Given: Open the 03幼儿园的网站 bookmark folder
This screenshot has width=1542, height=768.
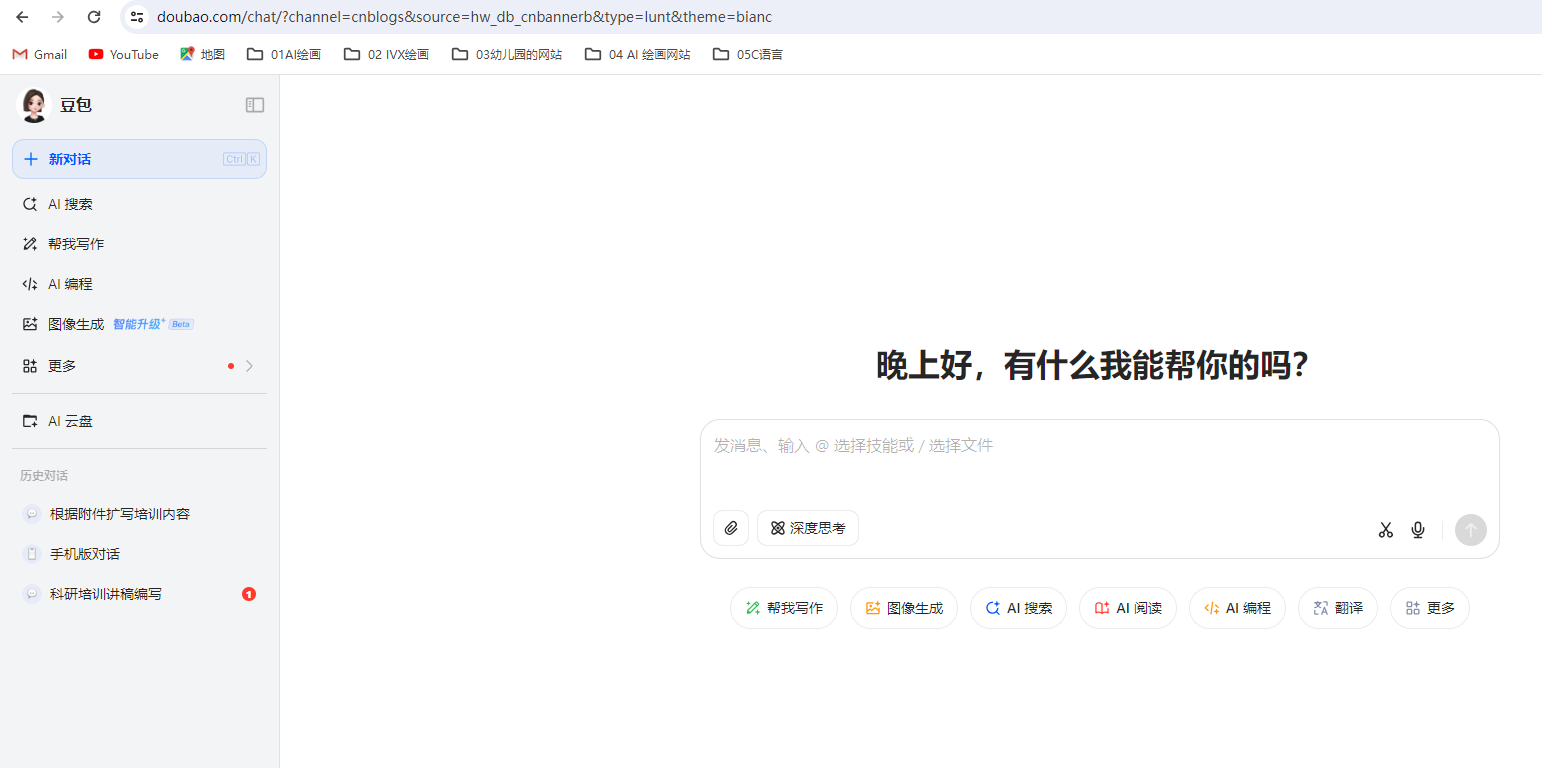Looking at the screenshot, I should (507, 54).
